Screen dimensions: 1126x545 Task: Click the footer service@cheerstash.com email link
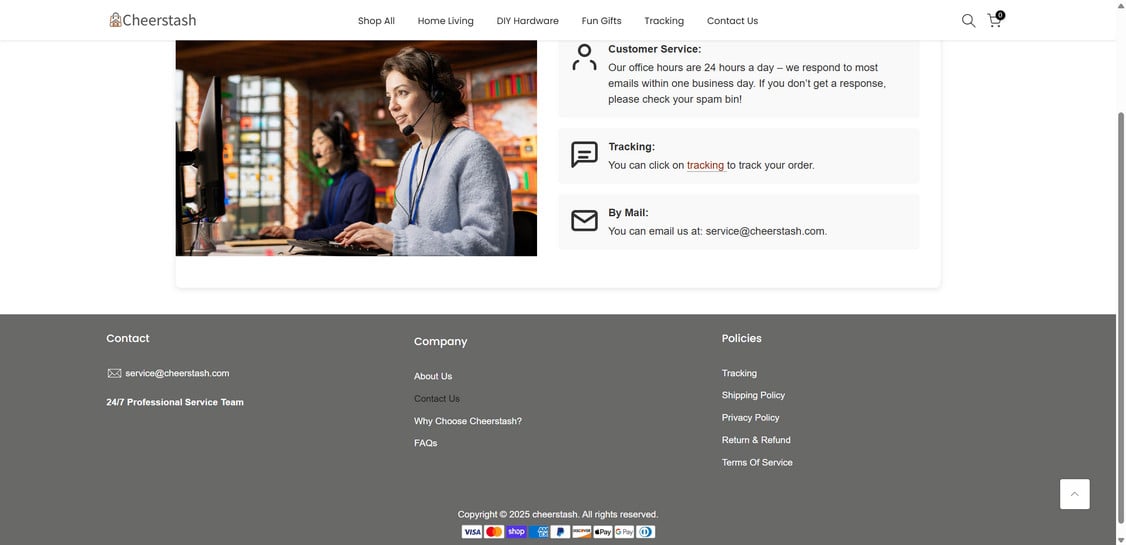point(177,373)
